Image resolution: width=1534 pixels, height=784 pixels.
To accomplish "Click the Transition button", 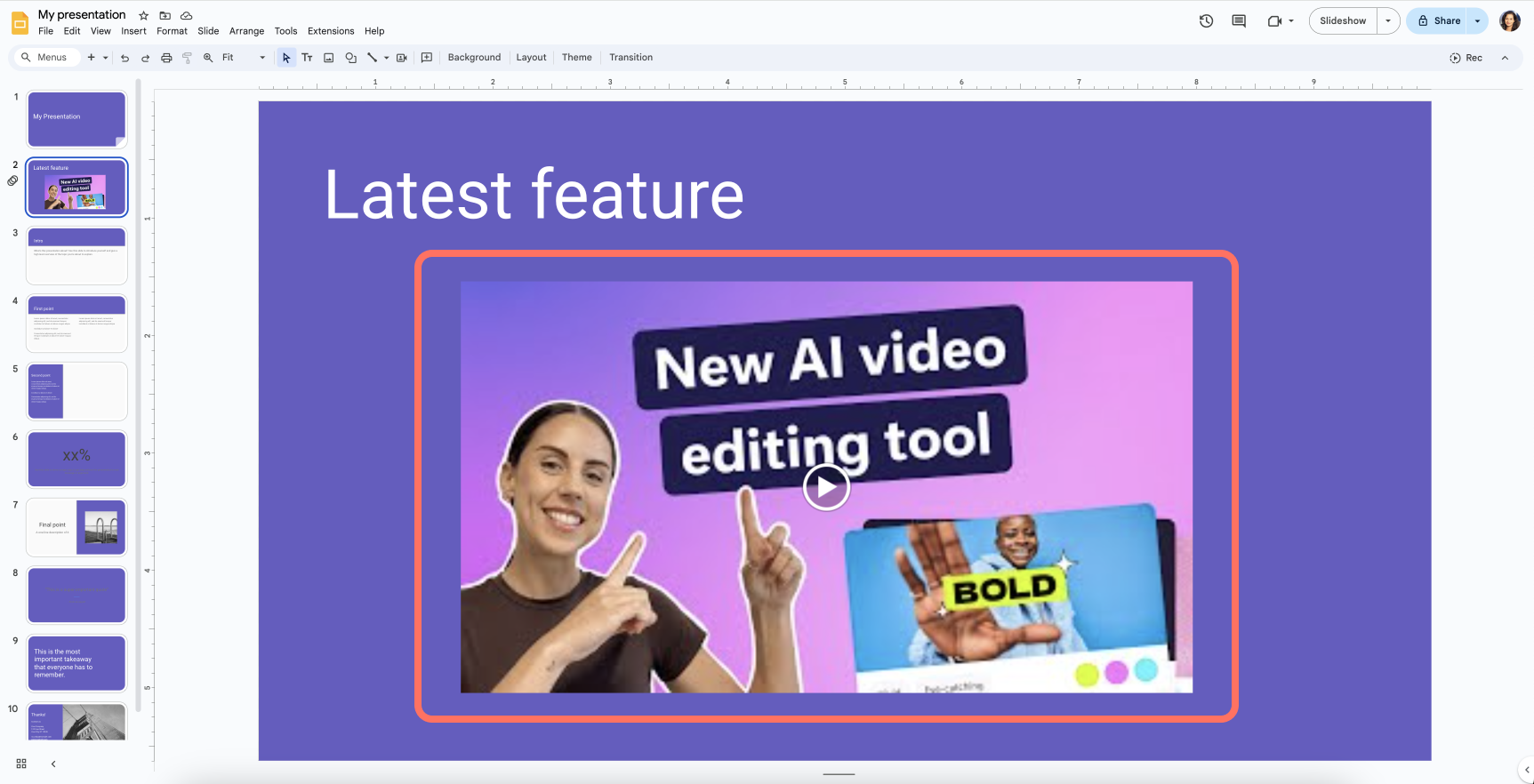I will click(x=630, y=58).
